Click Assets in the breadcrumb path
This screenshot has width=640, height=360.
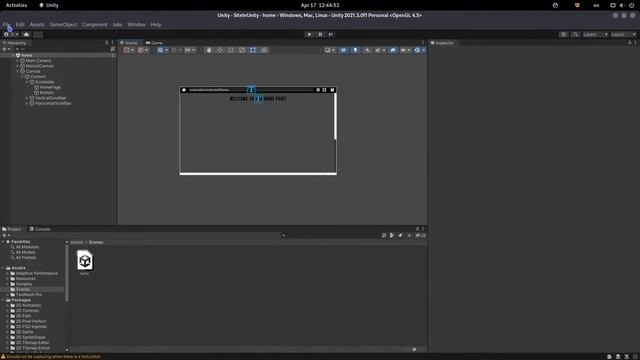click(x=77, y=242)
